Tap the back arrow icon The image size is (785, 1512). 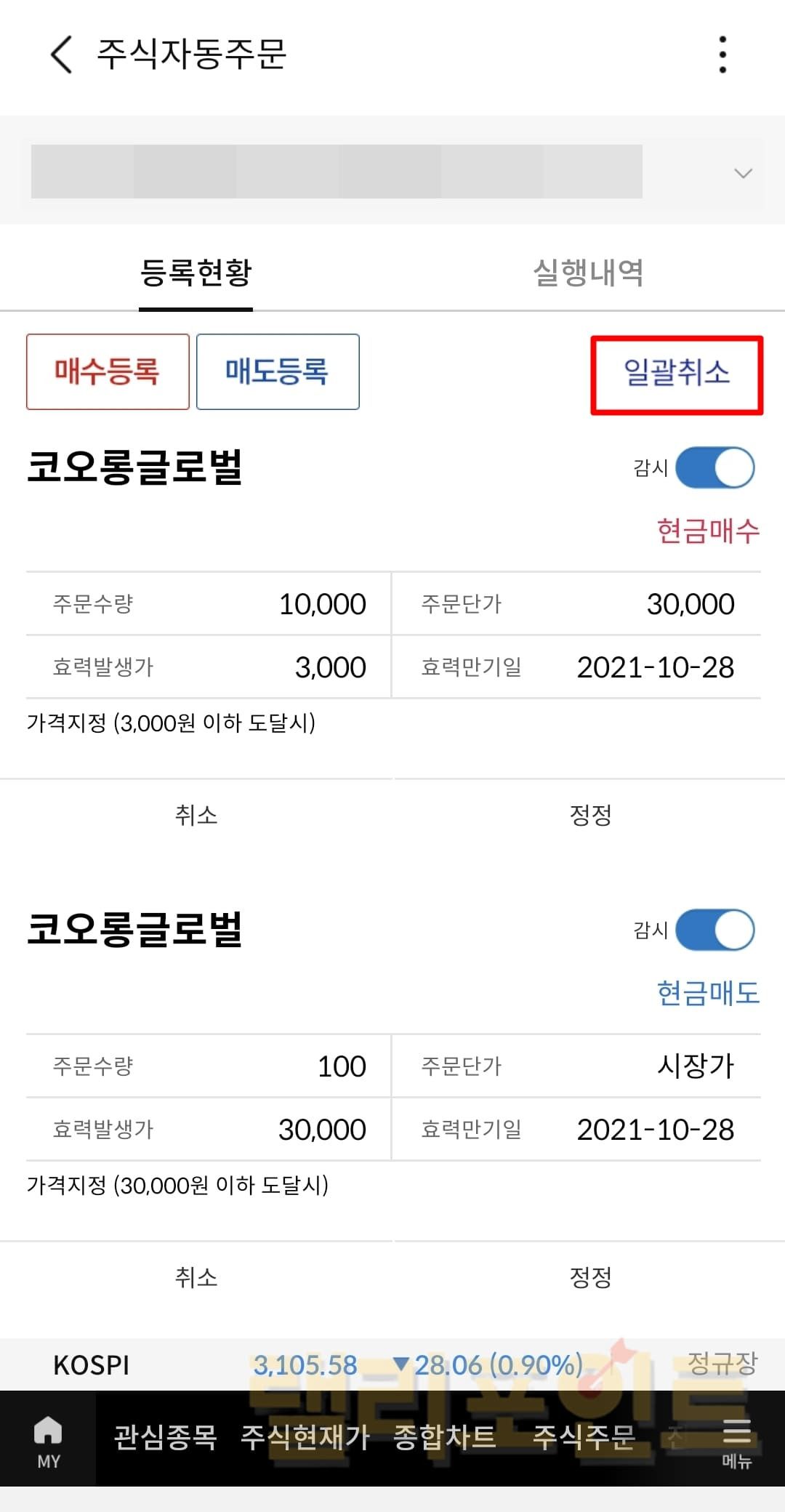tap(62, 55)
